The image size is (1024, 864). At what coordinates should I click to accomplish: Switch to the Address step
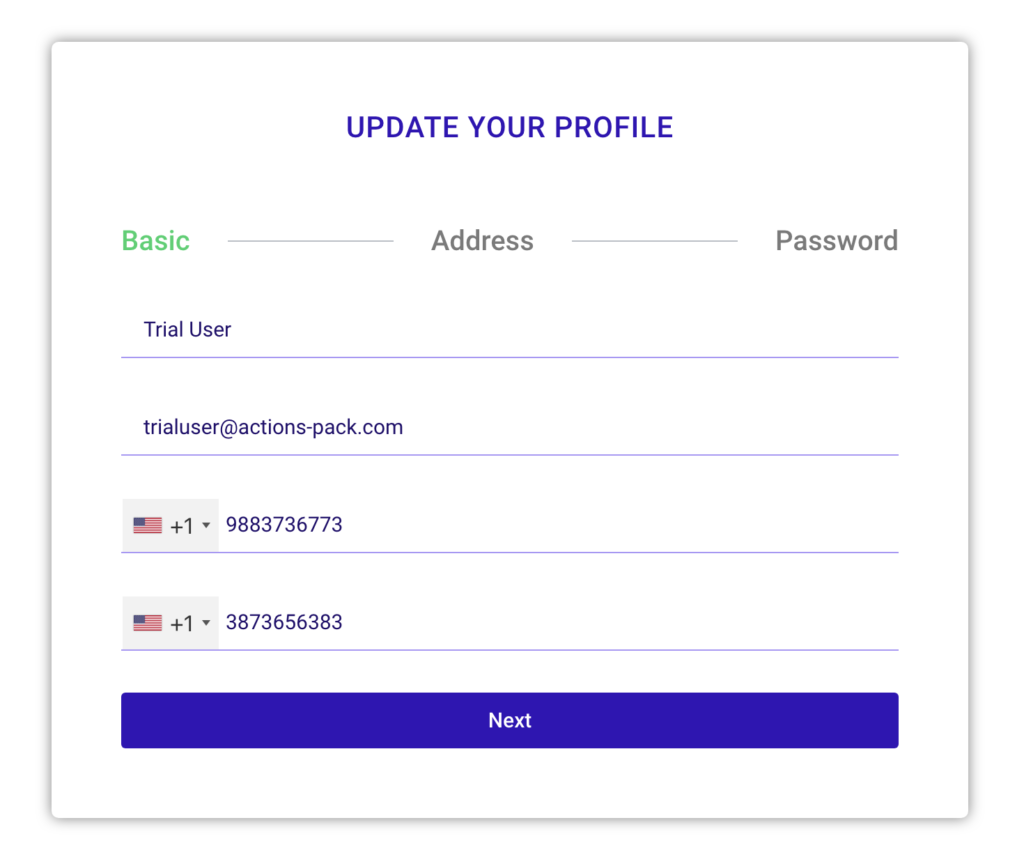(x=483, y=241)
